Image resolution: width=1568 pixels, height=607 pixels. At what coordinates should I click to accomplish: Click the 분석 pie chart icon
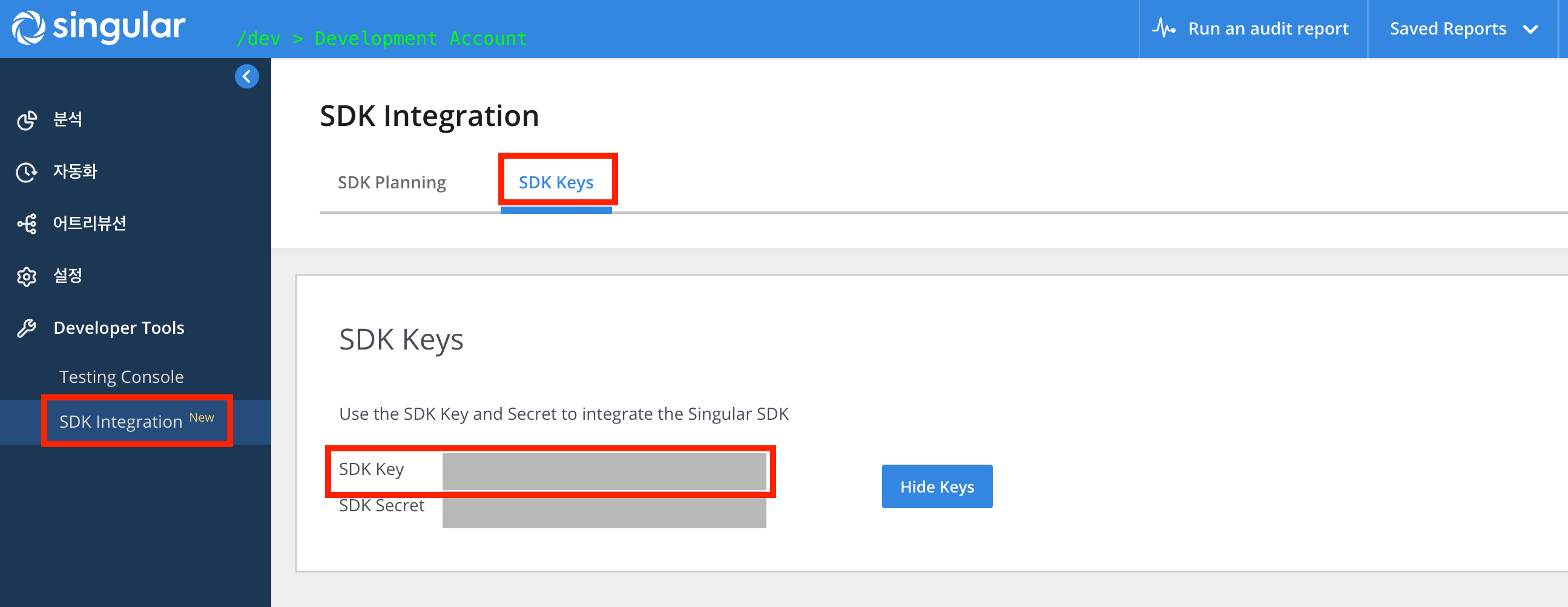[27, 120]
